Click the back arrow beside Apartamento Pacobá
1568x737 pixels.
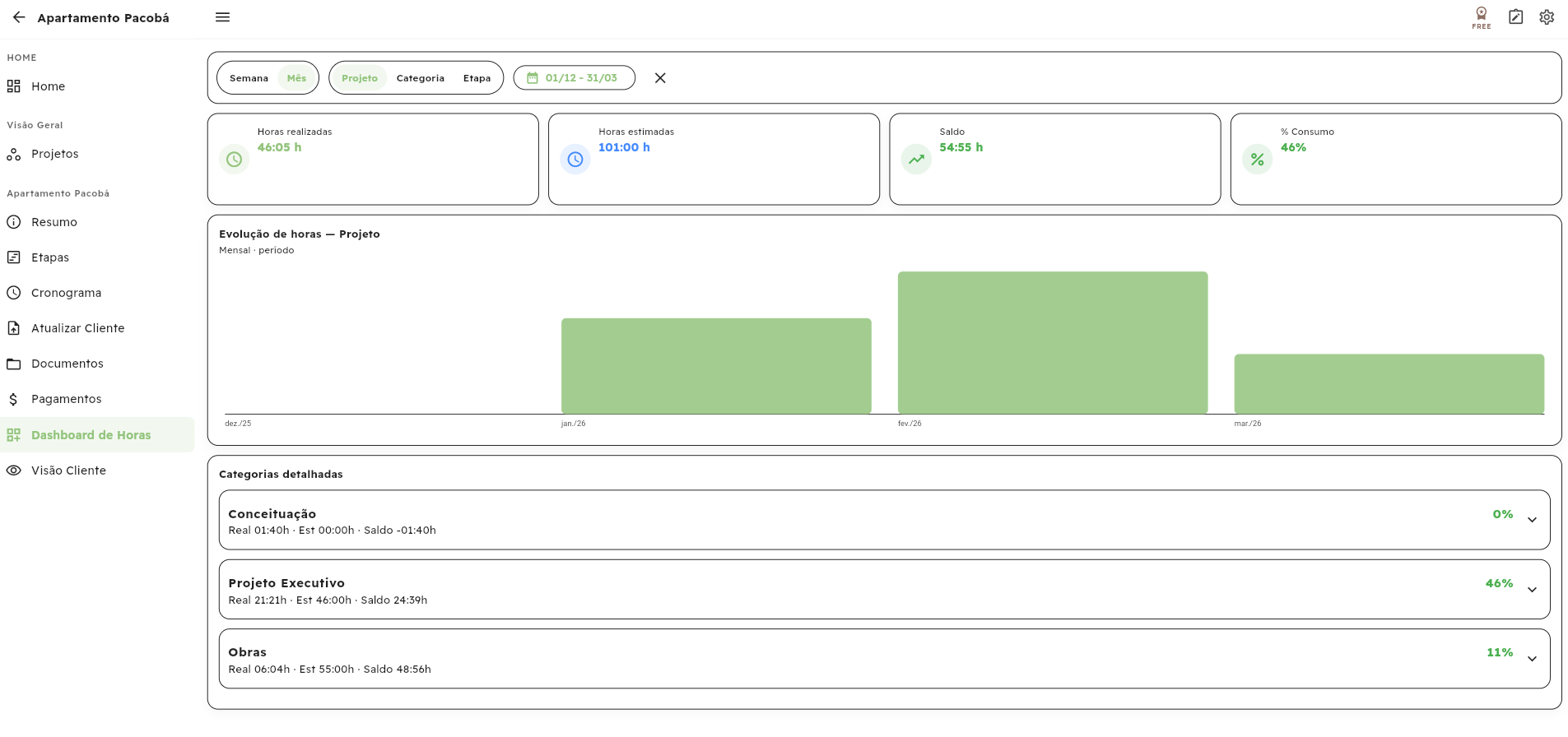coord(19,17)
